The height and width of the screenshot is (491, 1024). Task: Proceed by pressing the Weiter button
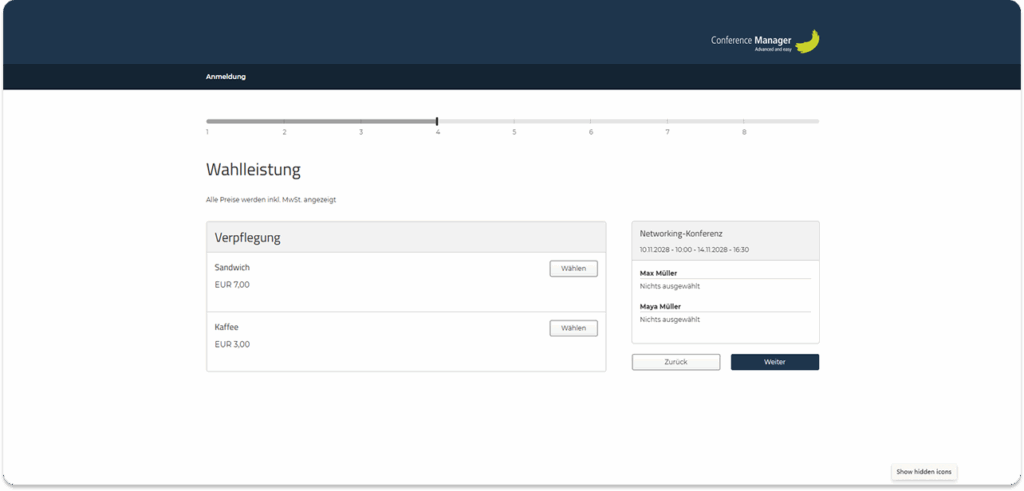point(774,362)
